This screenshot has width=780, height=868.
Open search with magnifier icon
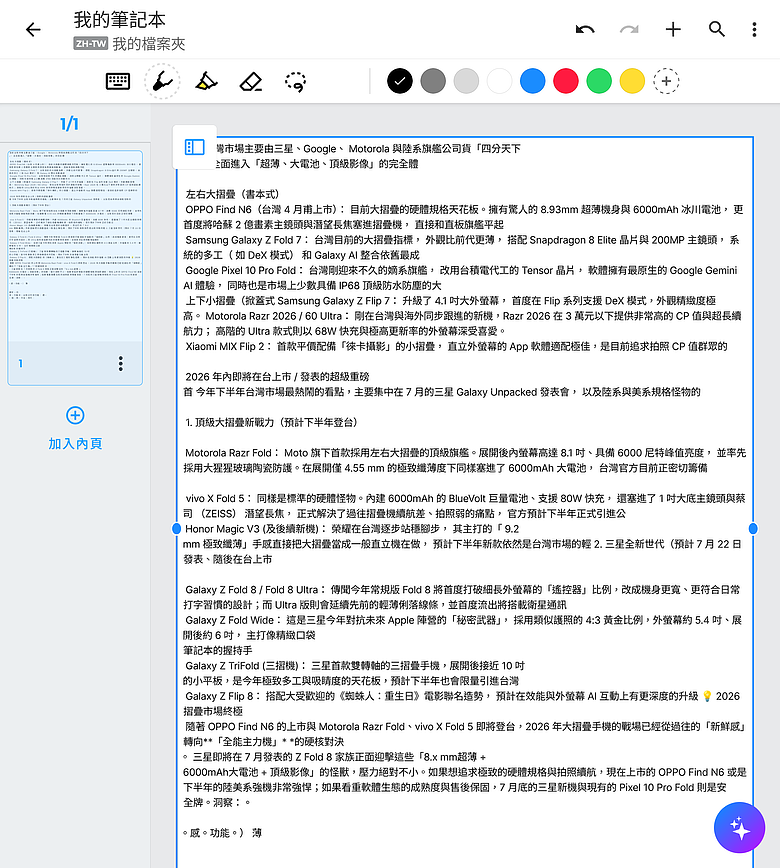click(x=717, y=29)
